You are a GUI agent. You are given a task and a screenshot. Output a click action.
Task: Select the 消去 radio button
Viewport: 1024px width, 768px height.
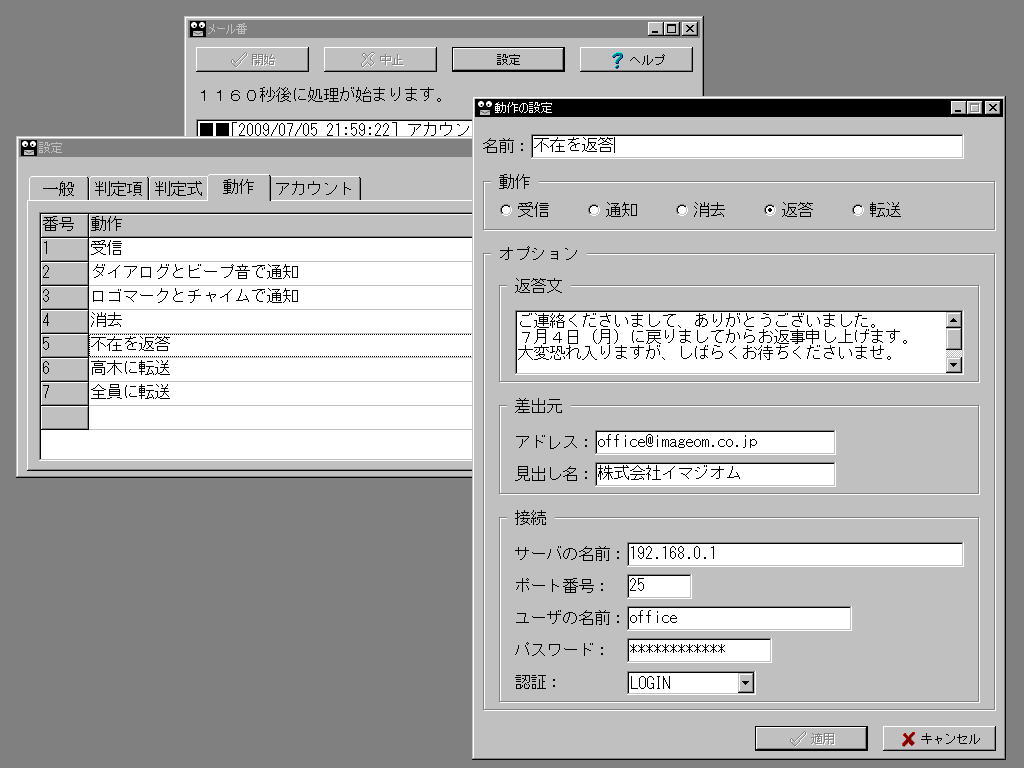[x=681, y=210]
